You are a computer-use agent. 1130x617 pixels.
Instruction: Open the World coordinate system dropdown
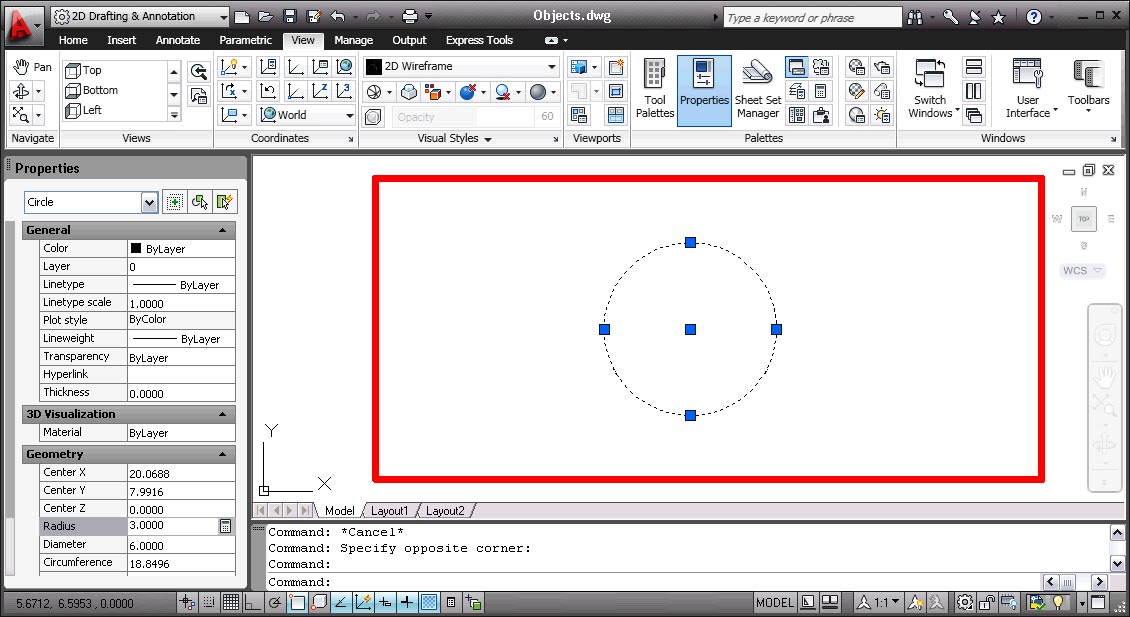pyautogui.click(x=307, y=115)
